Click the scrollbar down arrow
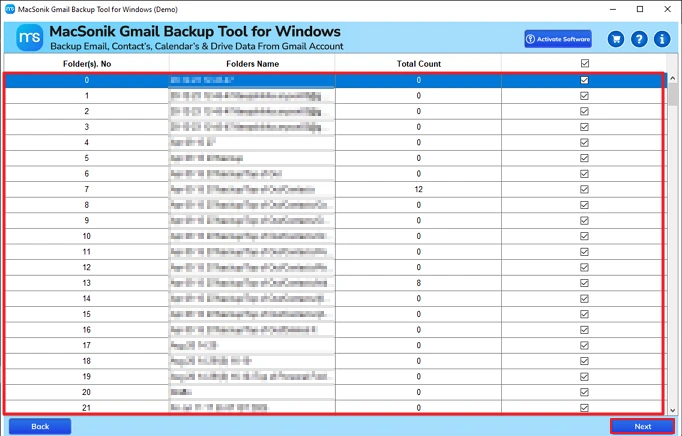The width and height of the screenshot is (682, 436). [674, 410]
